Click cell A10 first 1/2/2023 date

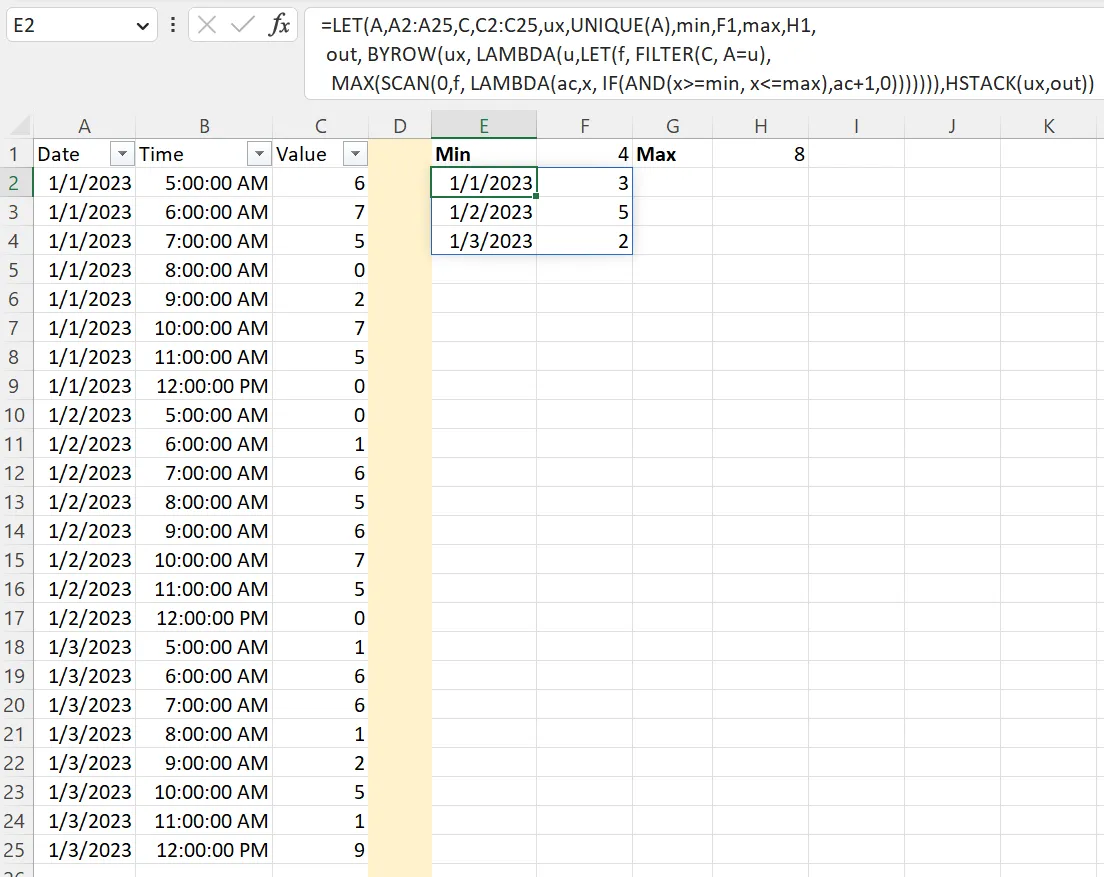[84, 415]
